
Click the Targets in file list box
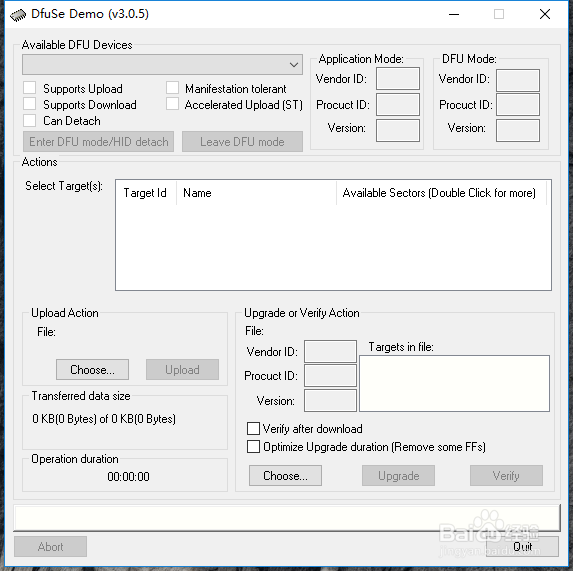pos(454,383)
